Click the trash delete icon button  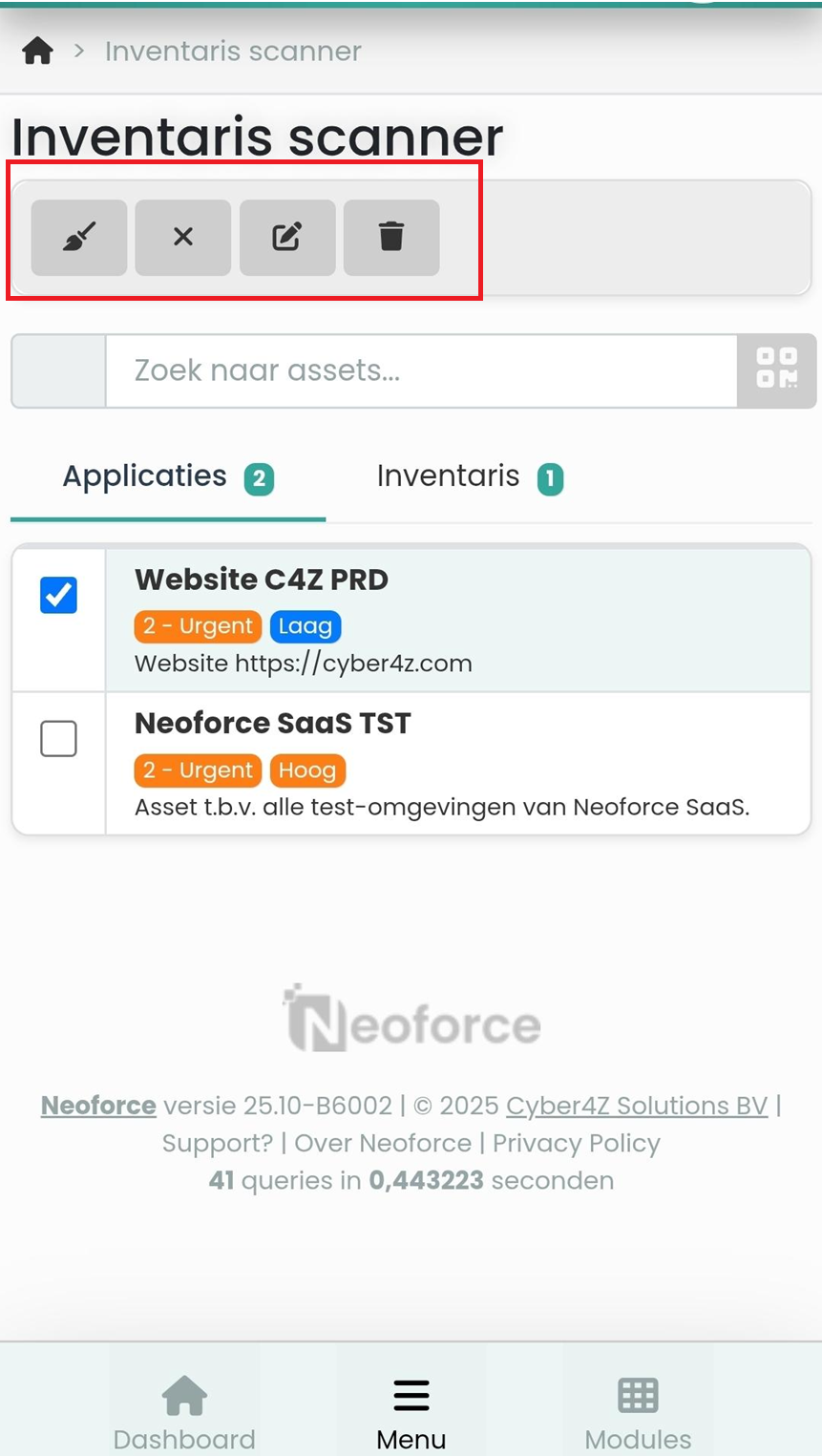pos(391,237)
